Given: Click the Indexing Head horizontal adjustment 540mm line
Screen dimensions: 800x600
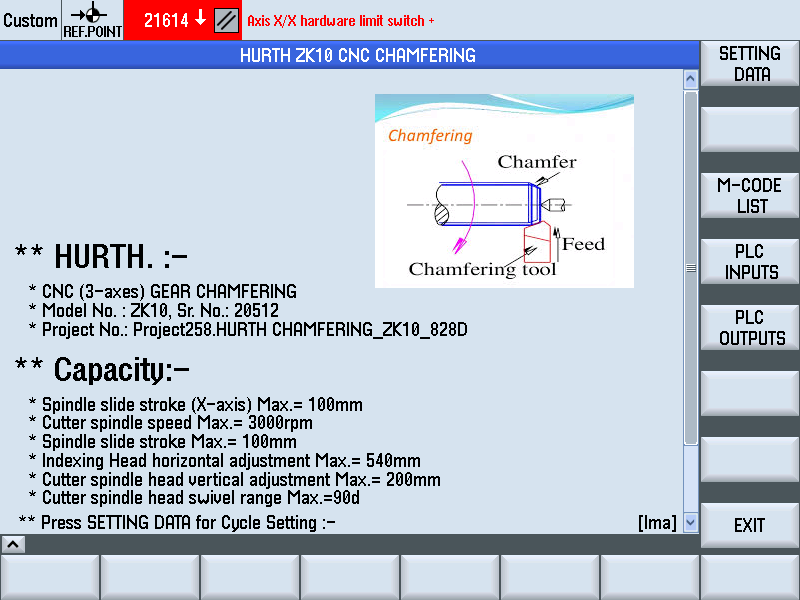Looking at the screenshot, I should point(225,460).
